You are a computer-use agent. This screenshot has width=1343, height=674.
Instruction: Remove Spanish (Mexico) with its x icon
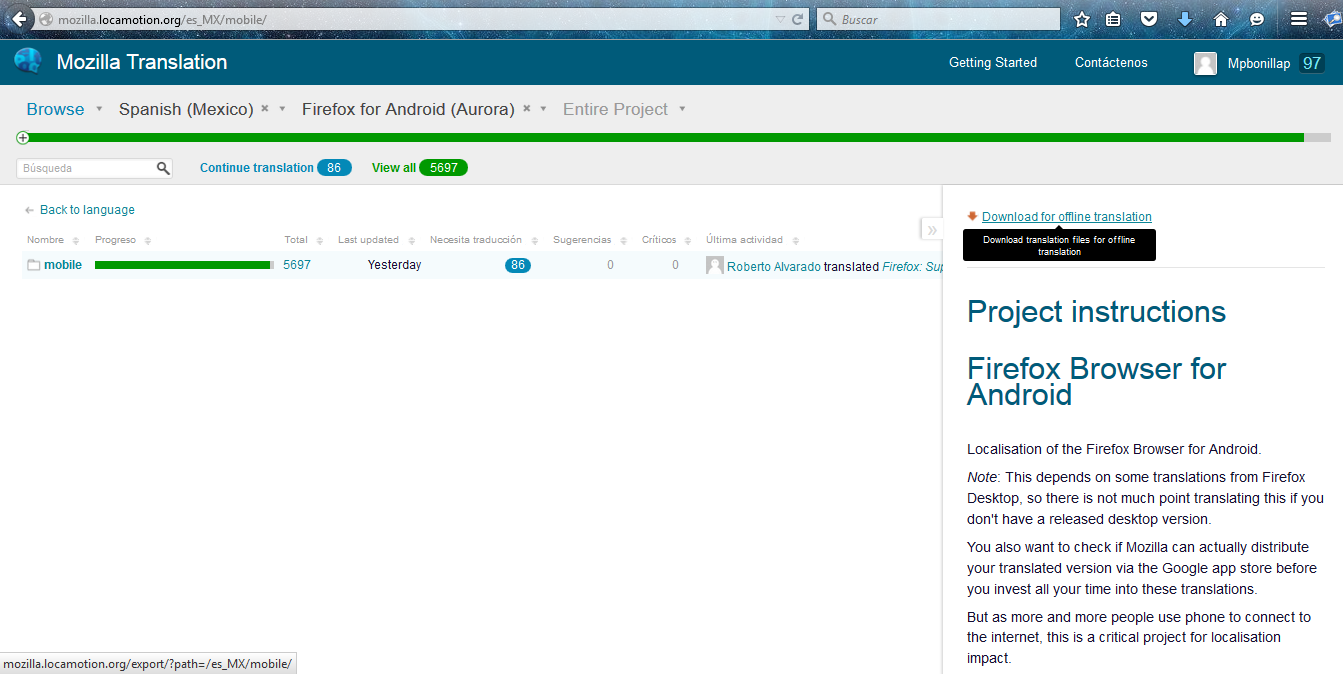coord(265,108)
